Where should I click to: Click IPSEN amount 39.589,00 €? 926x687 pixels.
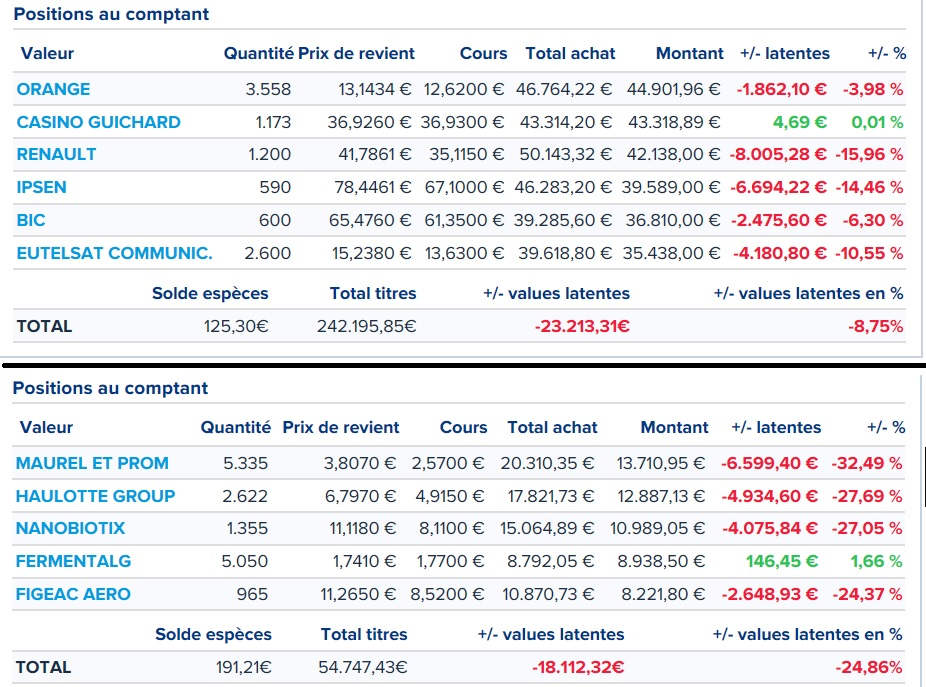pos(671,187)
